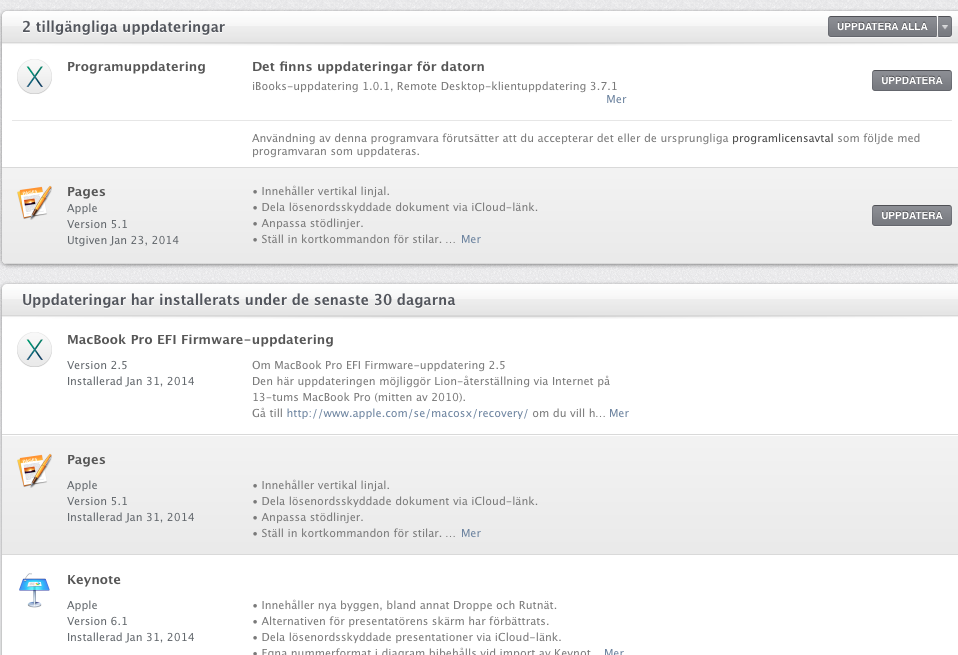Image resolution: width=958 pixels, height=655 pixels.
Task: Click the Pages icon installed Jan 31
Action: pos(34,470)
